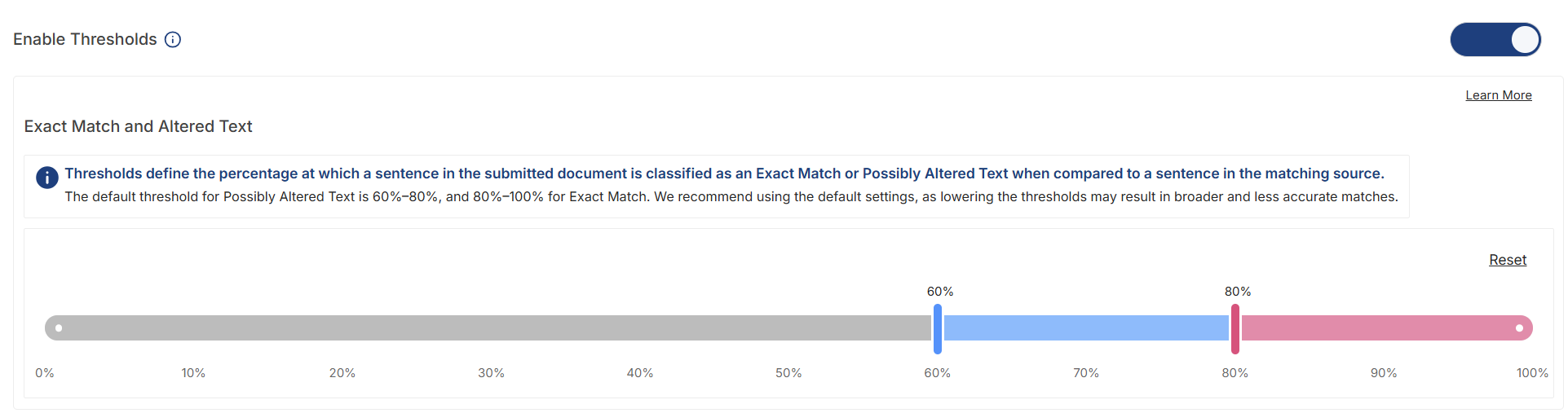Click the 60% value label above the blue handle
This screenshot has height=413, width=1568.
(940, 292)
